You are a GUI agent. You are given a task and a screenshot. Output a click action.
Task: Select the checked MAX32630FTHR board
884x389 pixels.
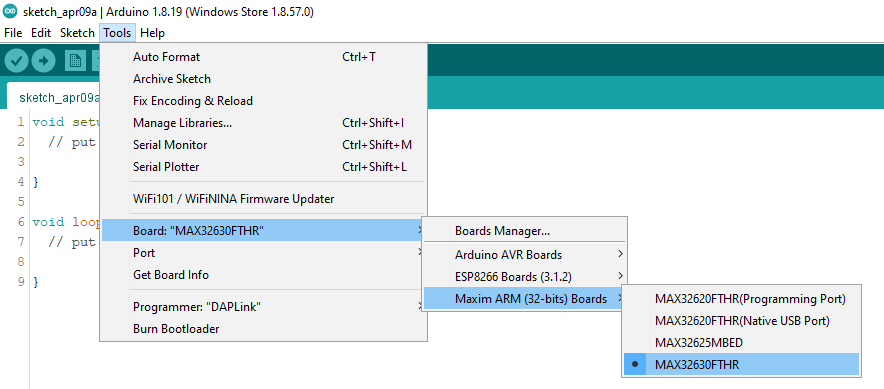[741, 365]
